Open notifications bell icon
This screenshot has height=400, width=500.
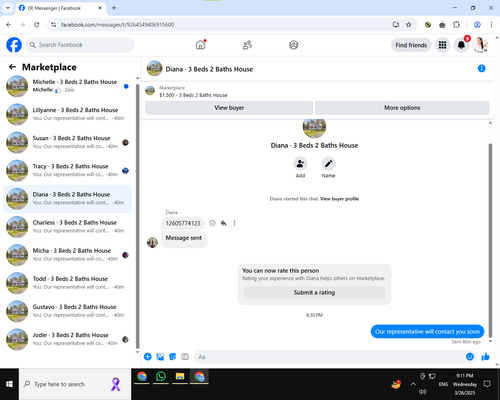(461, 45)
